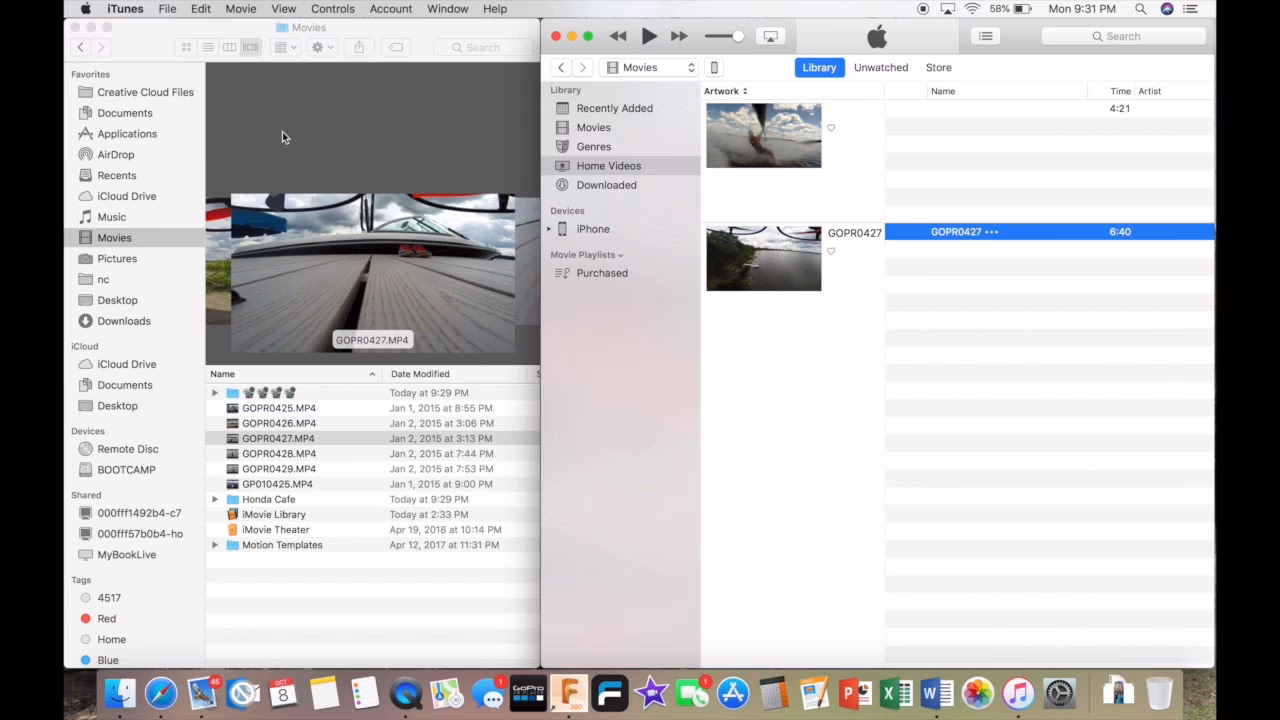Click the iTunes rewind button
This screenshot has width=1280, height=720.
click(x=618, y=36)
